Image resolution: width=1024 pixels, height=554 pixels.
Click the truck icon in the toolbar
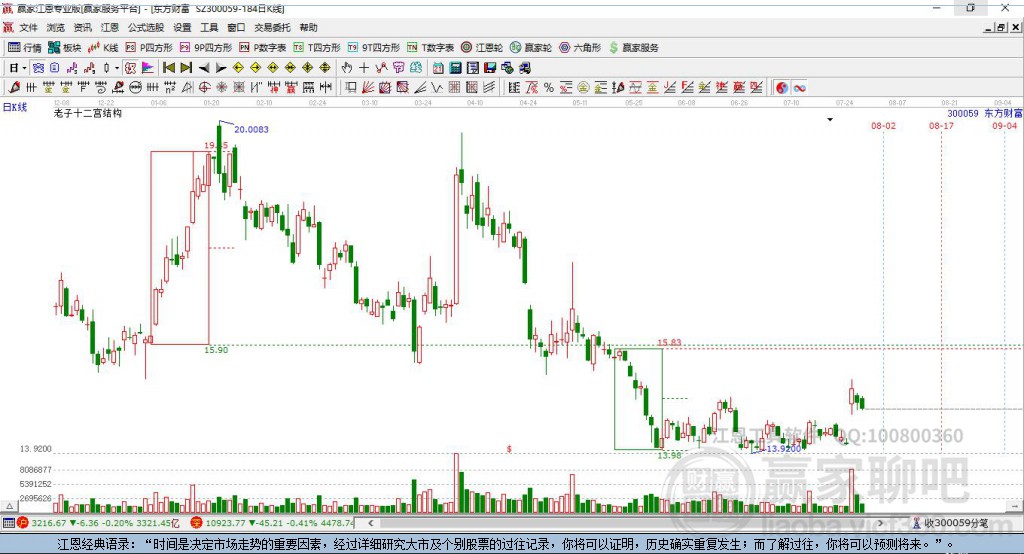coord(525,68)
